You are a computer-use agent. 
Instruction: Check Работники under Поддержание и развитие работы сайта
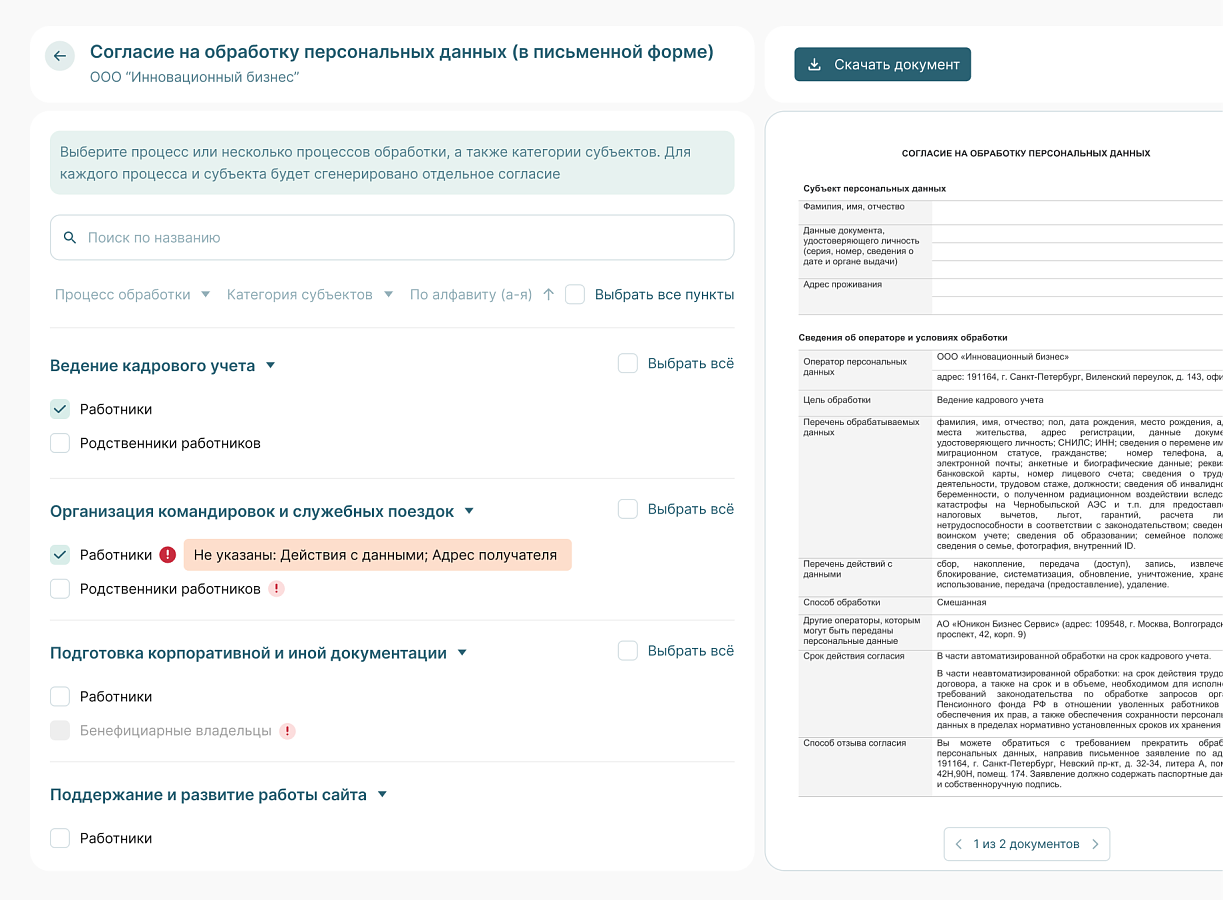click(x=60, y=838)
